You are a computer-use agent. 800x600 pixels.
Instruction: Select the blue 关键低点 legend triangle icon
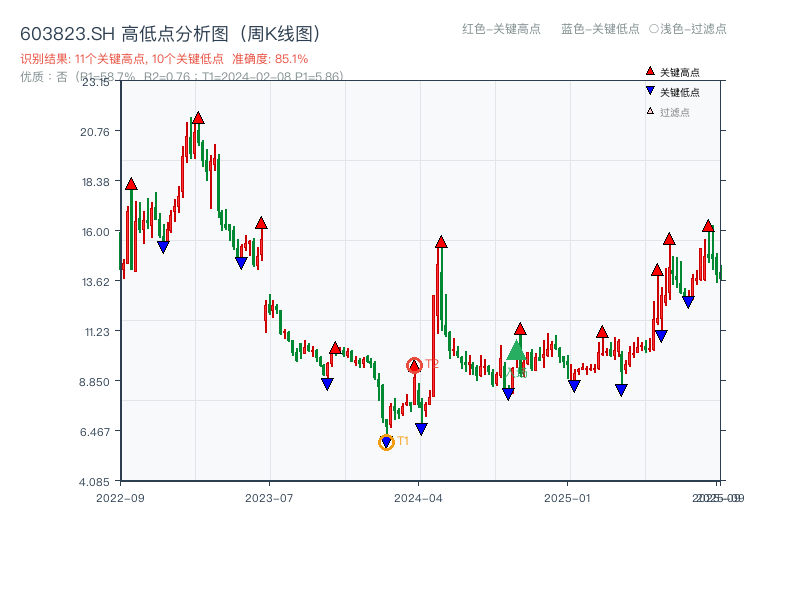pyautogui.click(x=648, y=89)
